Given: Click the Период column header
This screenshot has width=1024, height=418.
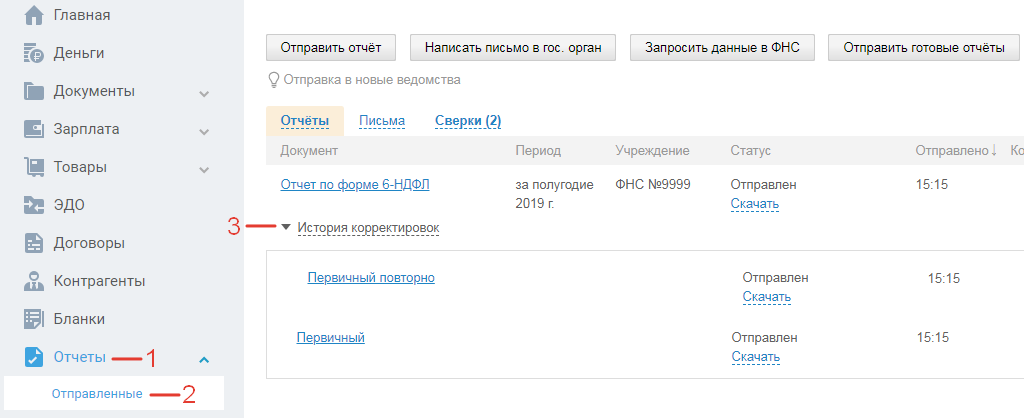Looking at the screenshot, I should [538, 151].
